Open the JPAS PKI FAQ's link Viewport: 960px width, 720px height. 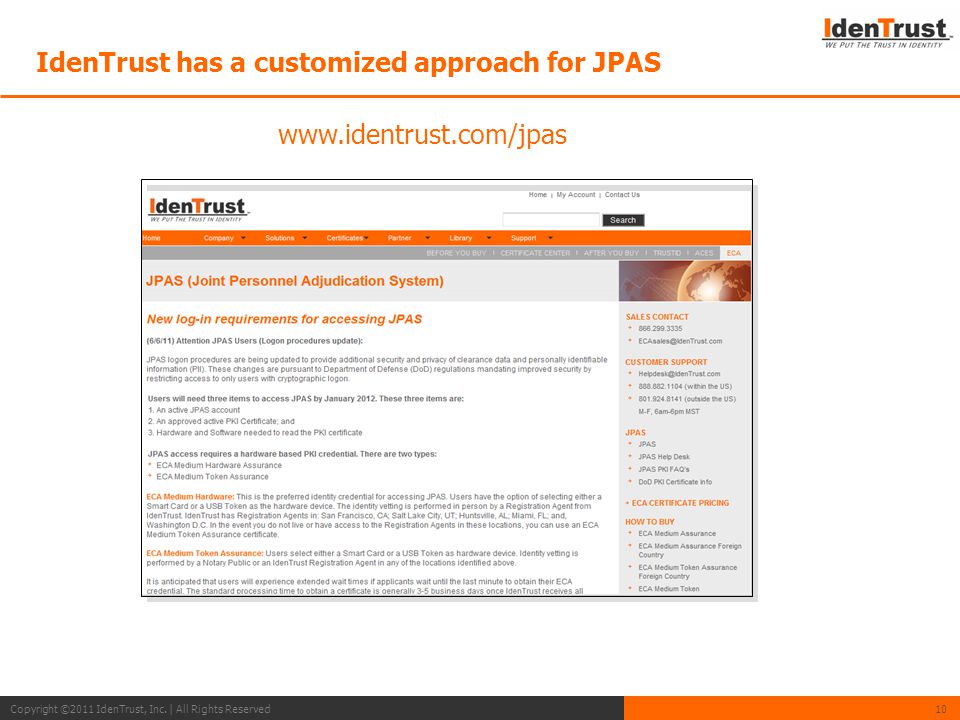664,469
